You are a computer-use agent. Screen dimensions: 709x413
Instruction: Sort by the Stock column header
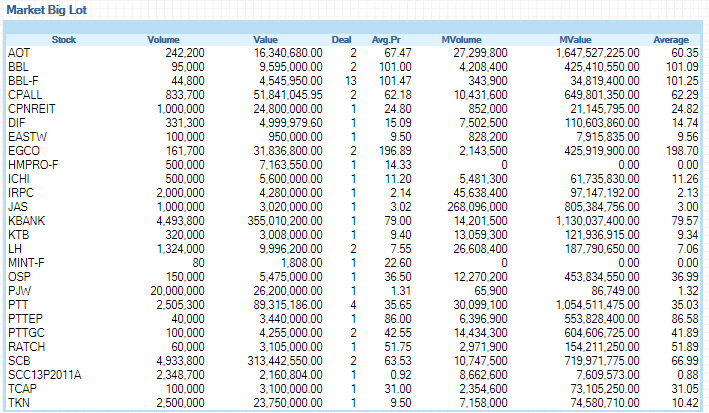64,40
